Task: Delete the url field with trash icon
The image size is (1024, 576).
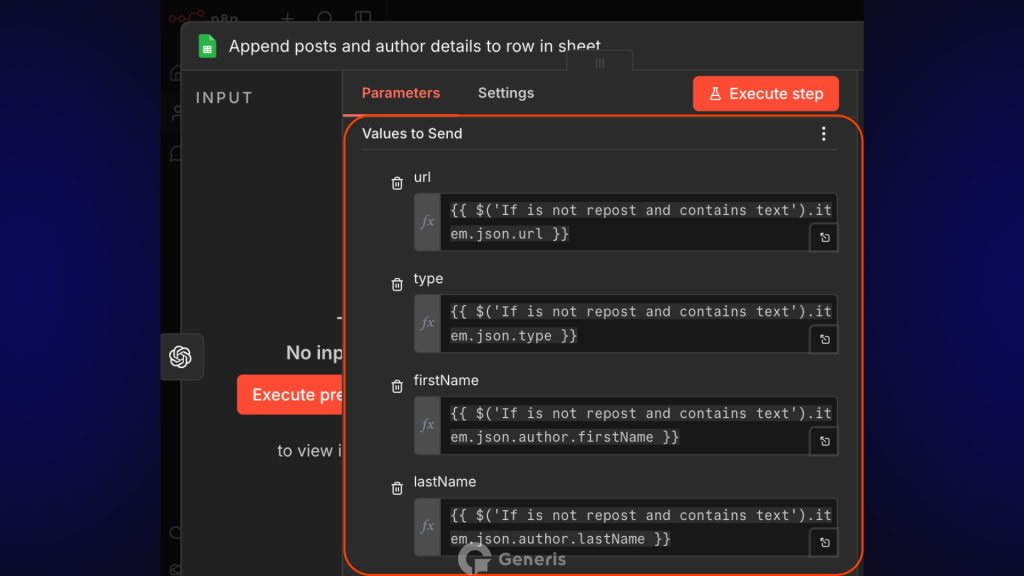Action: 397,183
